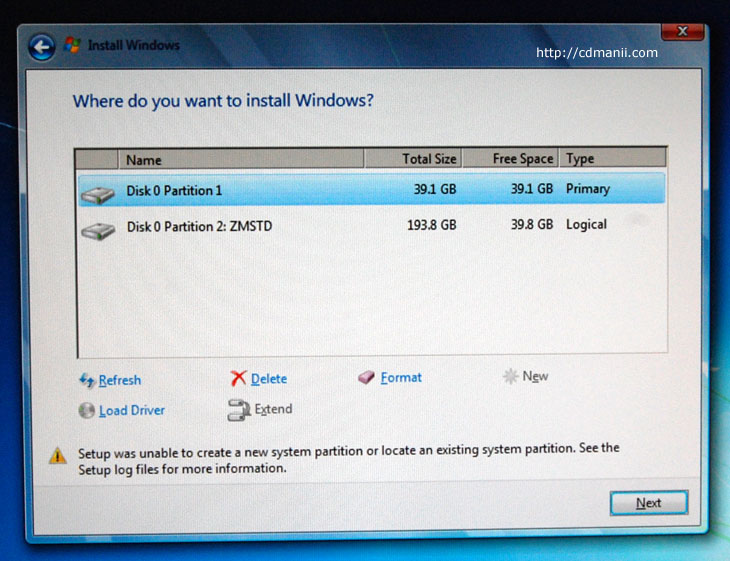Click the Windows flag icon in title bar
730x561 pixels.
click(72, 45)
